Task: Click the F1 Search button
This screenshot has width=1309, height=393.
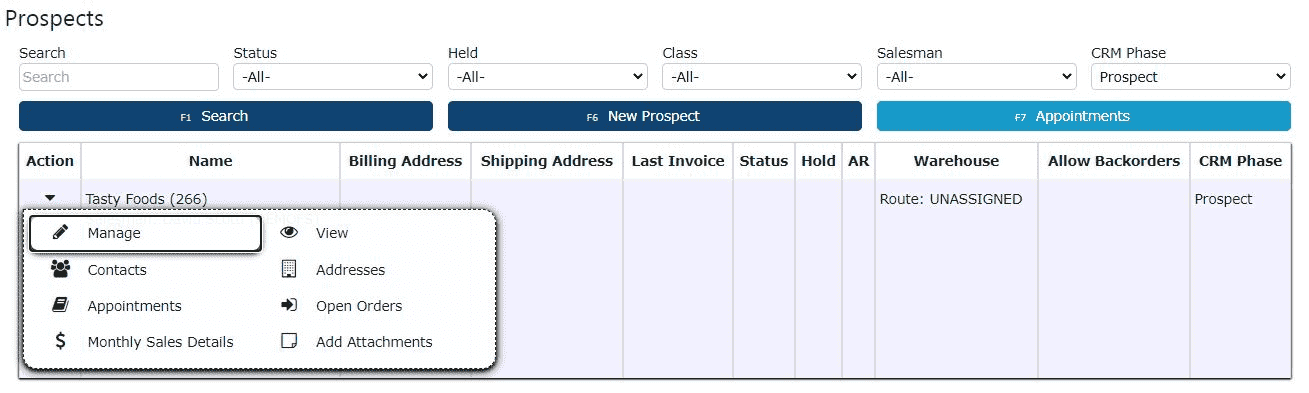Action: [226, 116]
